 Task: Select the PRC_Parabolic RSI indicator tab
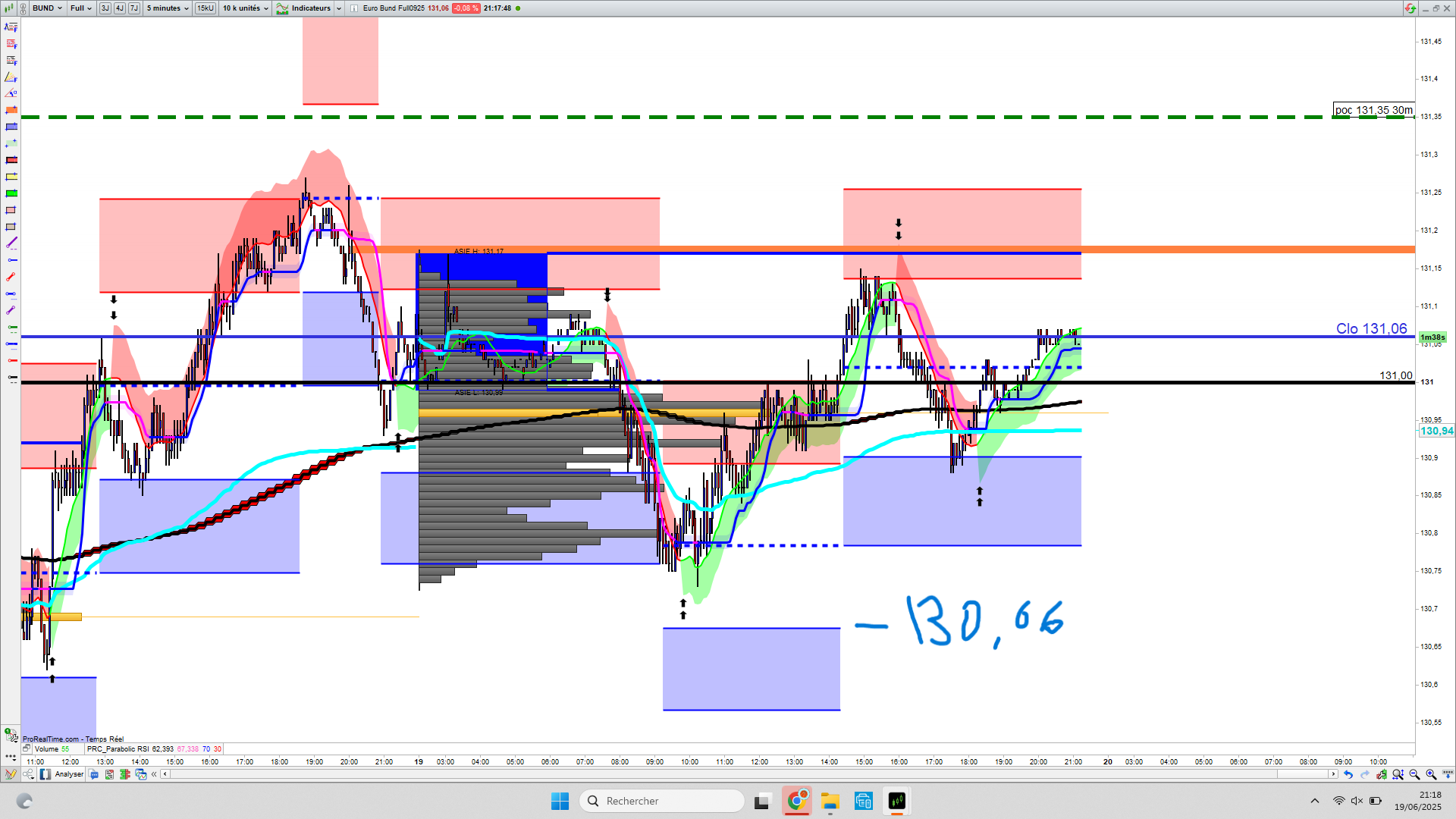[x=118, y=749]
